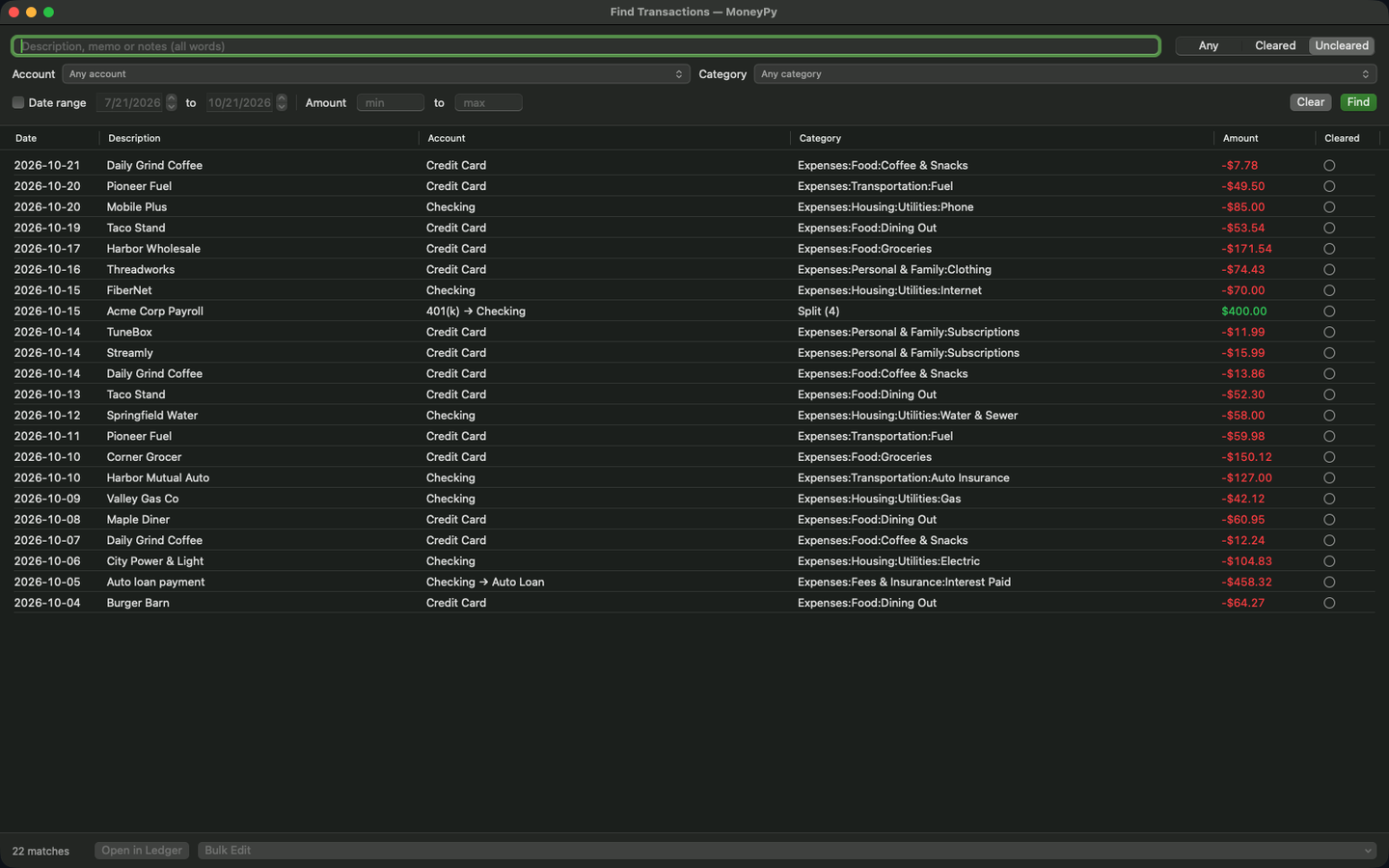Select the Acme Corp Payroll description

tap(154, 312)
